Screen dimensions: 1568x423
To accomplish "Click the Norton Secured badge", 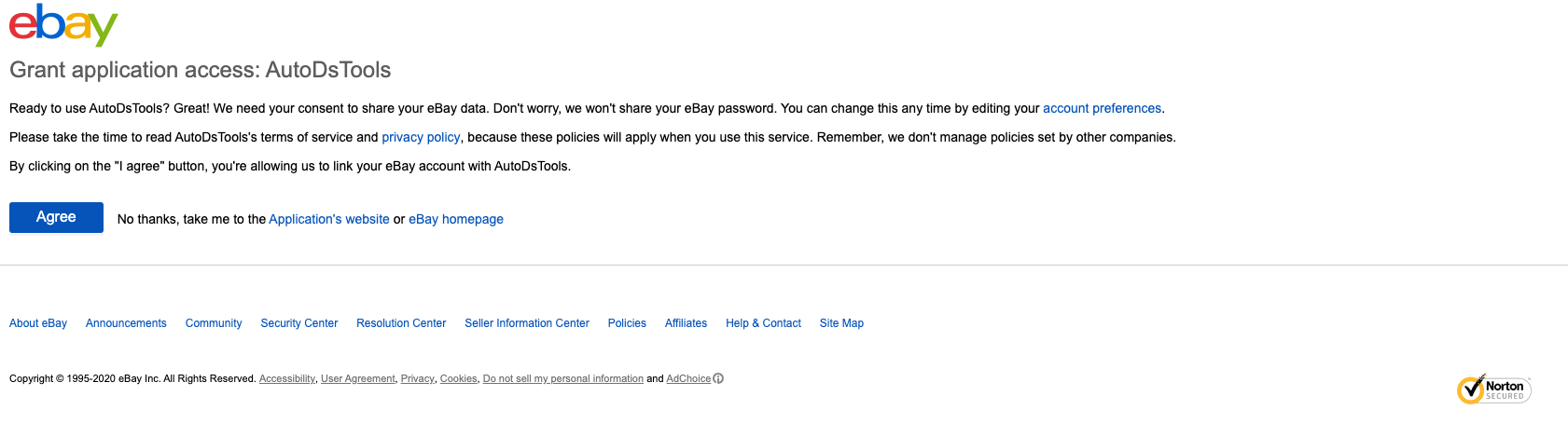I will 1493,389.
